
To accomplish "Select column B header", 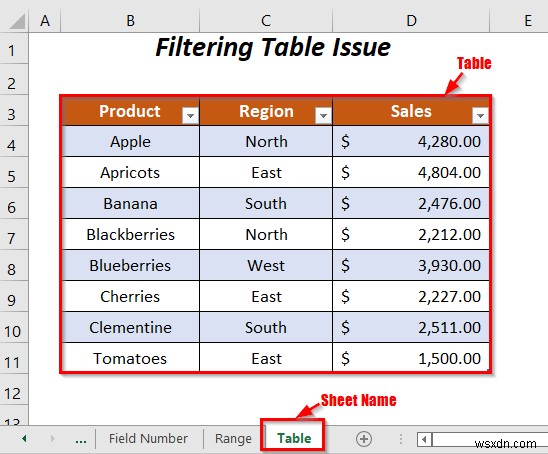I will pos(130,21).
